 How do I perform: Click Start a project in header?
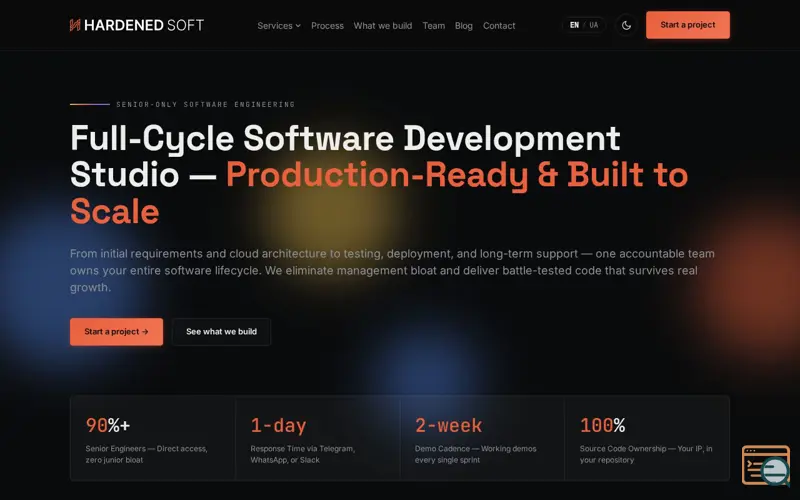click(688, 25)
